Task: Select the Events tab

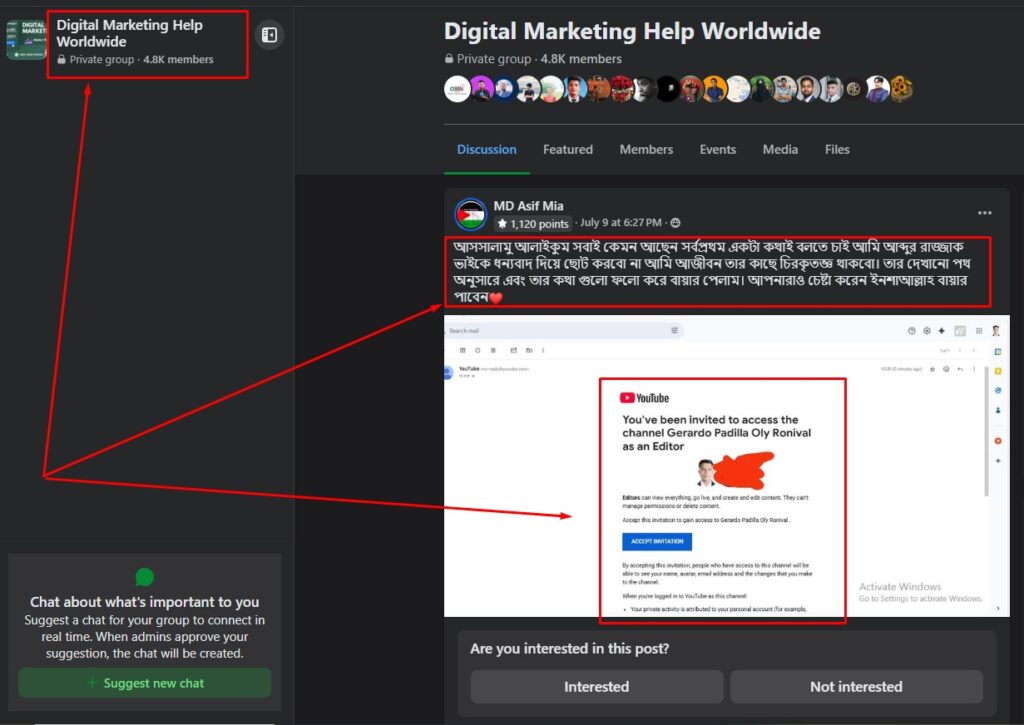Action: [718, 150]
